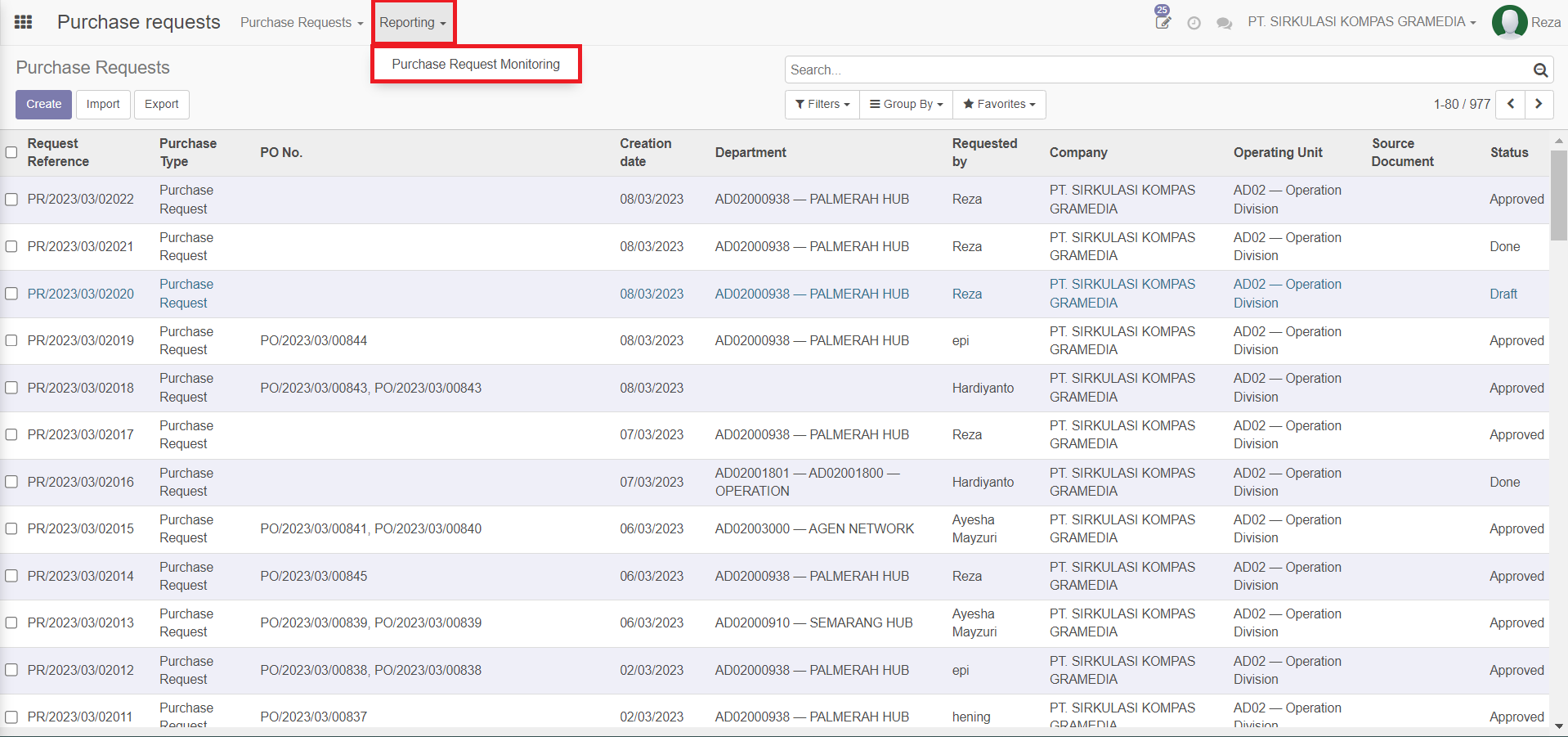Open record PR/2023/03/02019
The image size is (1568, 737).
click(x=81, y=340)
